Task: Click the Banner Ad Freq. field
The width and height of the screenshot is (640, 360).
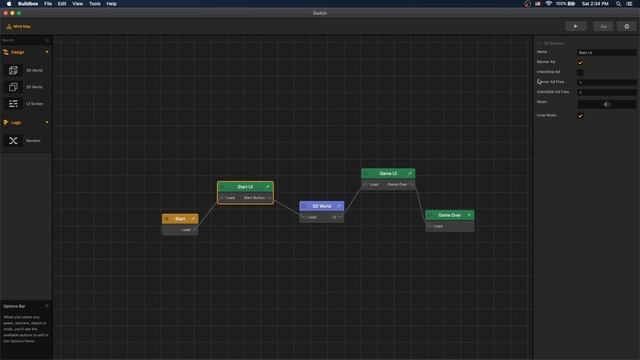Action: [x=607, y=82]
